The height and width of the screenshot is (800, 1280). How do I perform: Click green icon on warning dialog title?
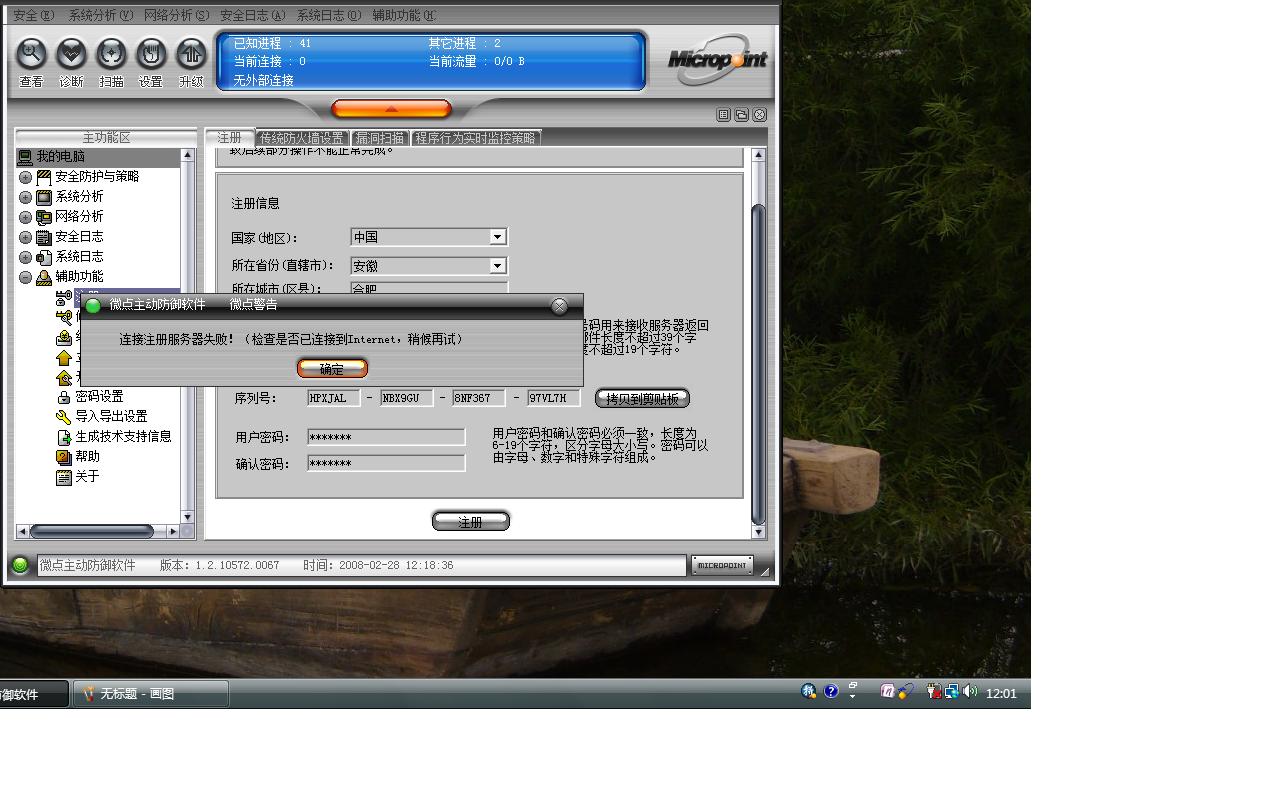click(x=93, y=305)
